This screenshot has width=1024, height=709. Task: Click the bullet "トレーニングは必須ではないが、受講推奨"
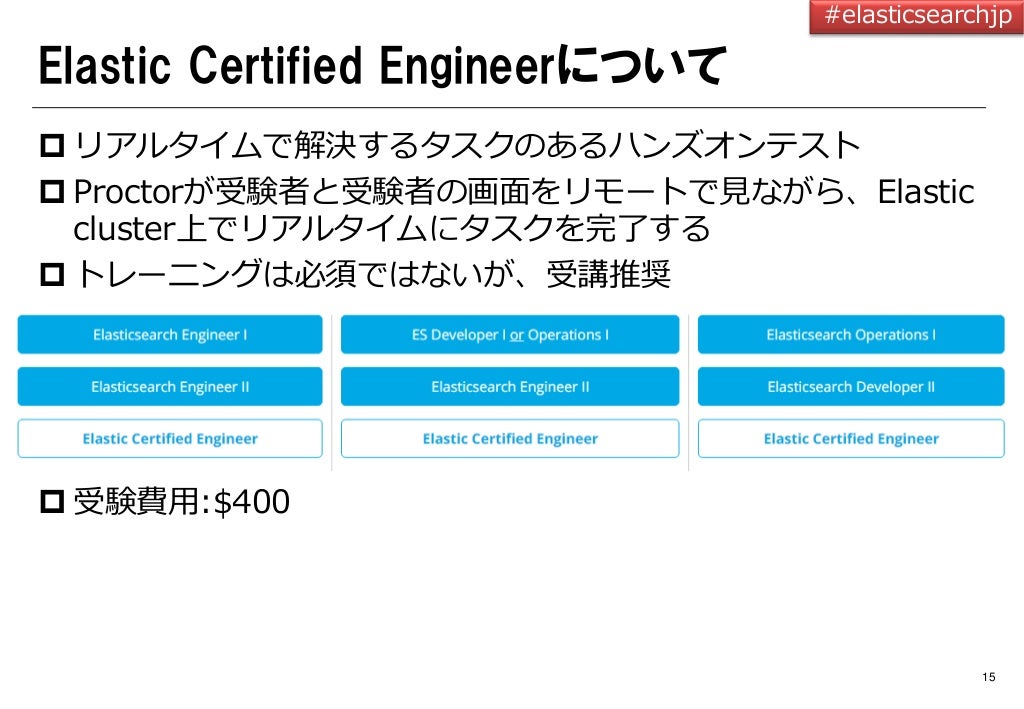click(x=372, y=274)
